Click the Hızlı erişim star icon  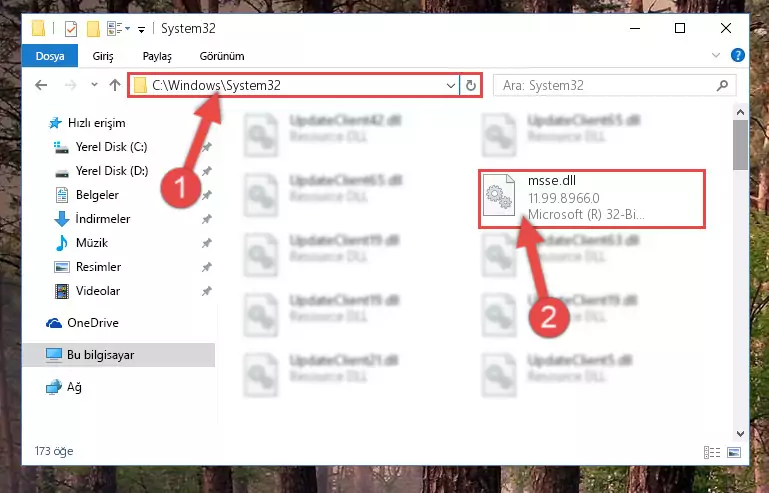click(x=55, y=123)
